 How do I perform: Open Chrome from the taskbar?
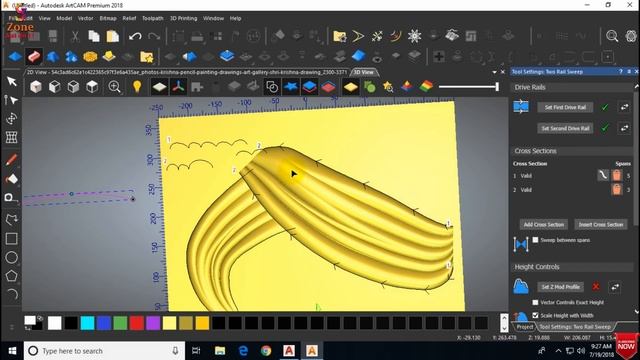pos(266,351)
